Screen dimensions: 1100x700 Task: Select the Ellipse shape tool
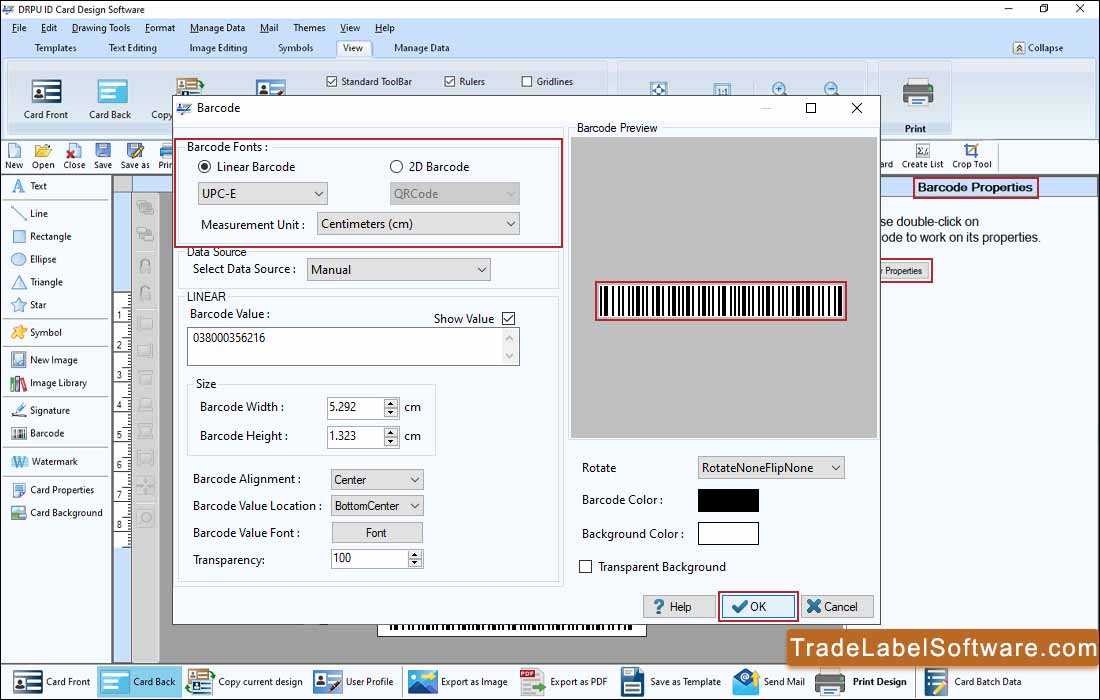click(x=34, y=259)
